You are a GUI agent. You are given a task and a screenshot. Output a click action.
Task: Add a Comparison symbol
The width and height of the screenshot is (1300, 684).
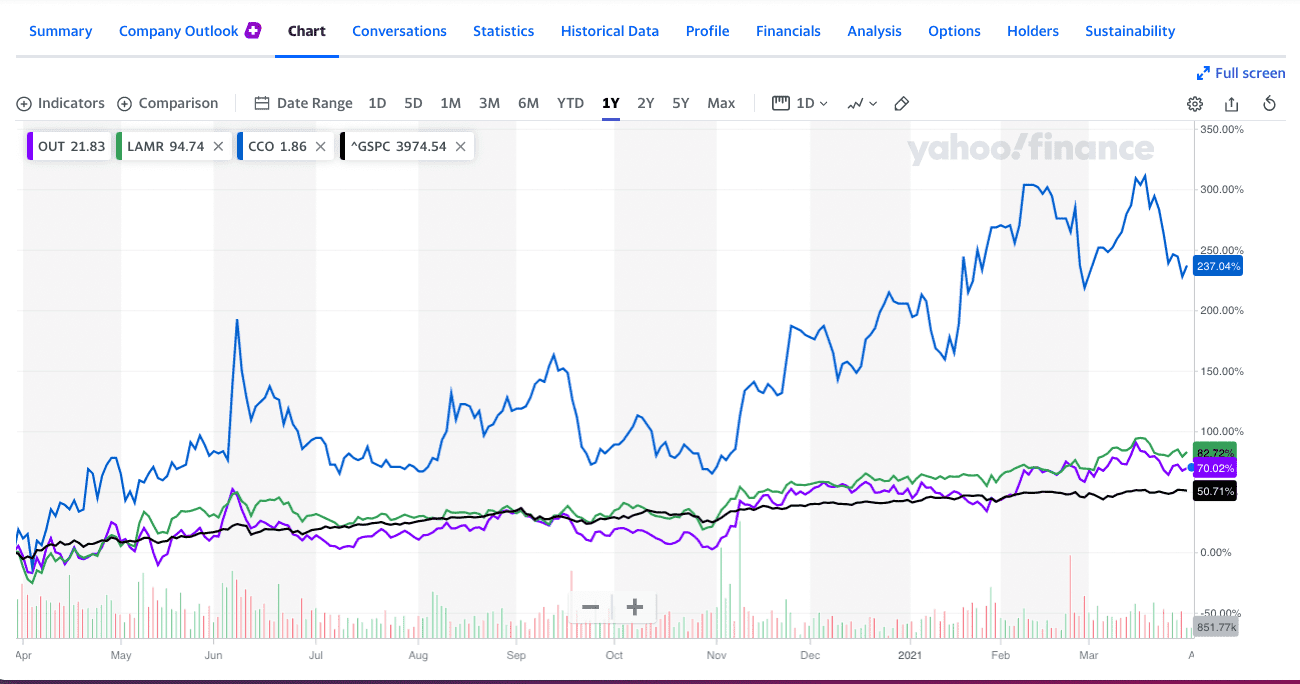point(168,103)
